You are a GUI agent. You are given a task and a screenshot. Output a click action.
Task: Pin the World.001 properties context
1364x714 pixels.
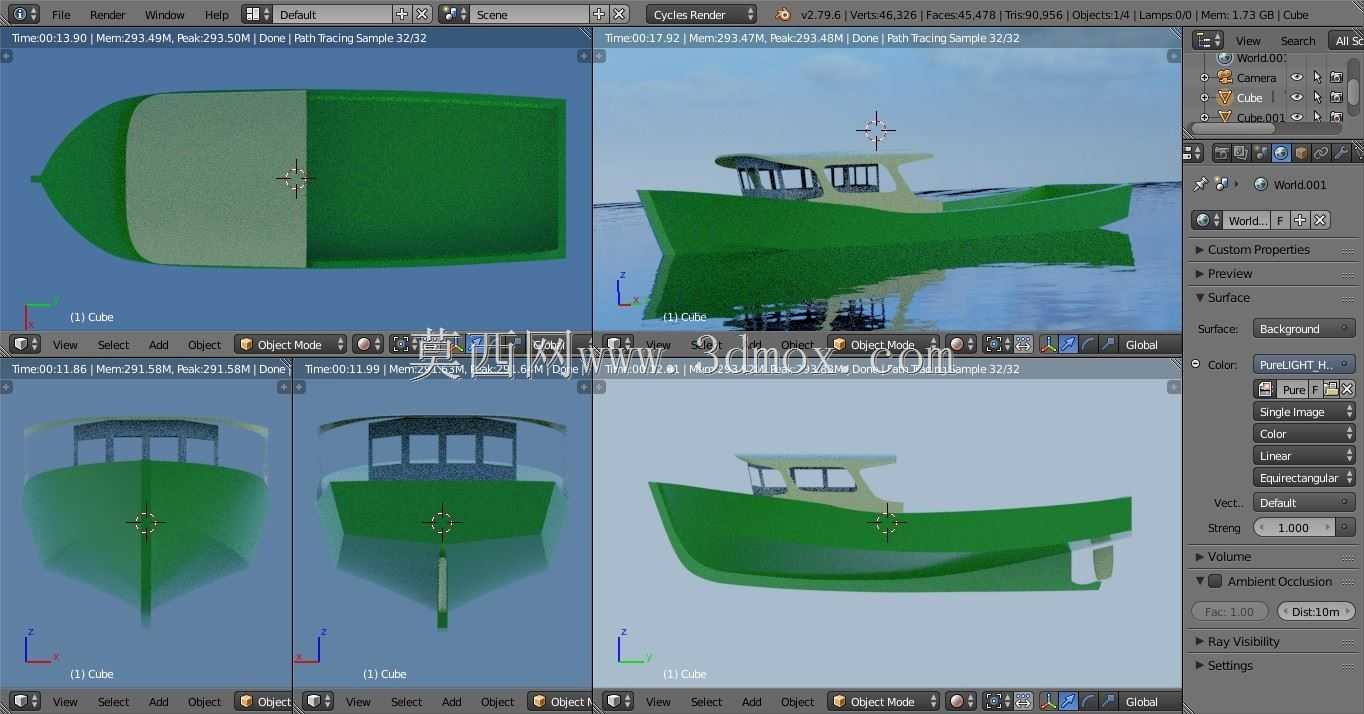(x=1200, y=184)
